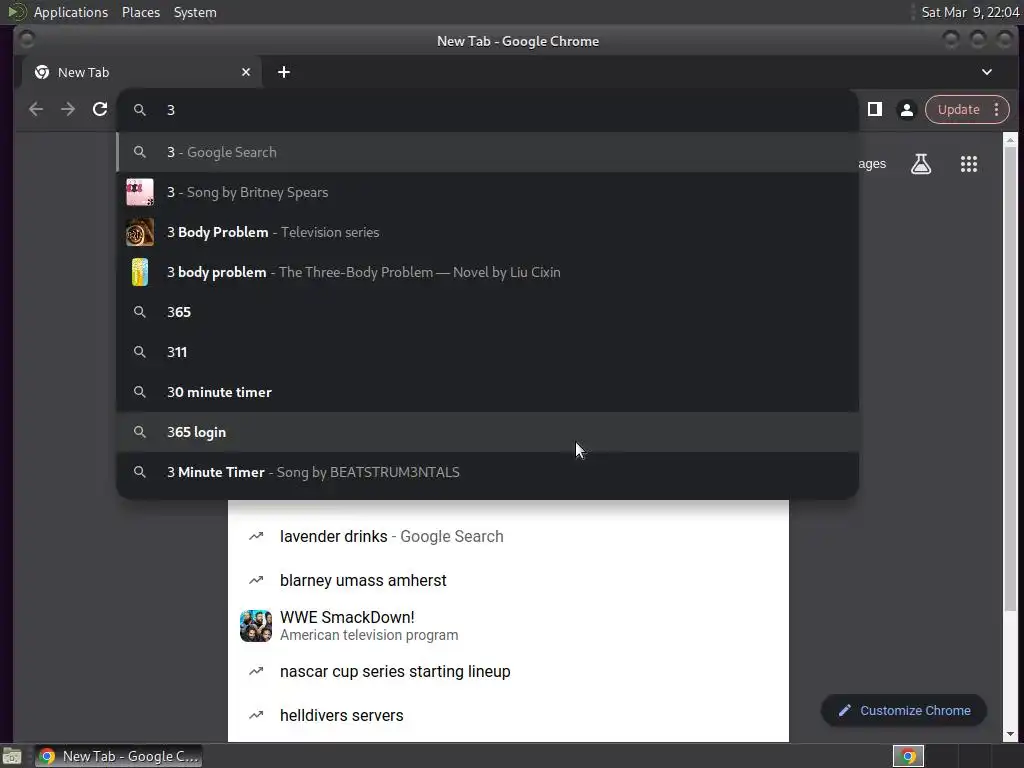Click the scrollbar up arrow
Viewport: 1024px width, 768px height.
tap(1010, 140)
